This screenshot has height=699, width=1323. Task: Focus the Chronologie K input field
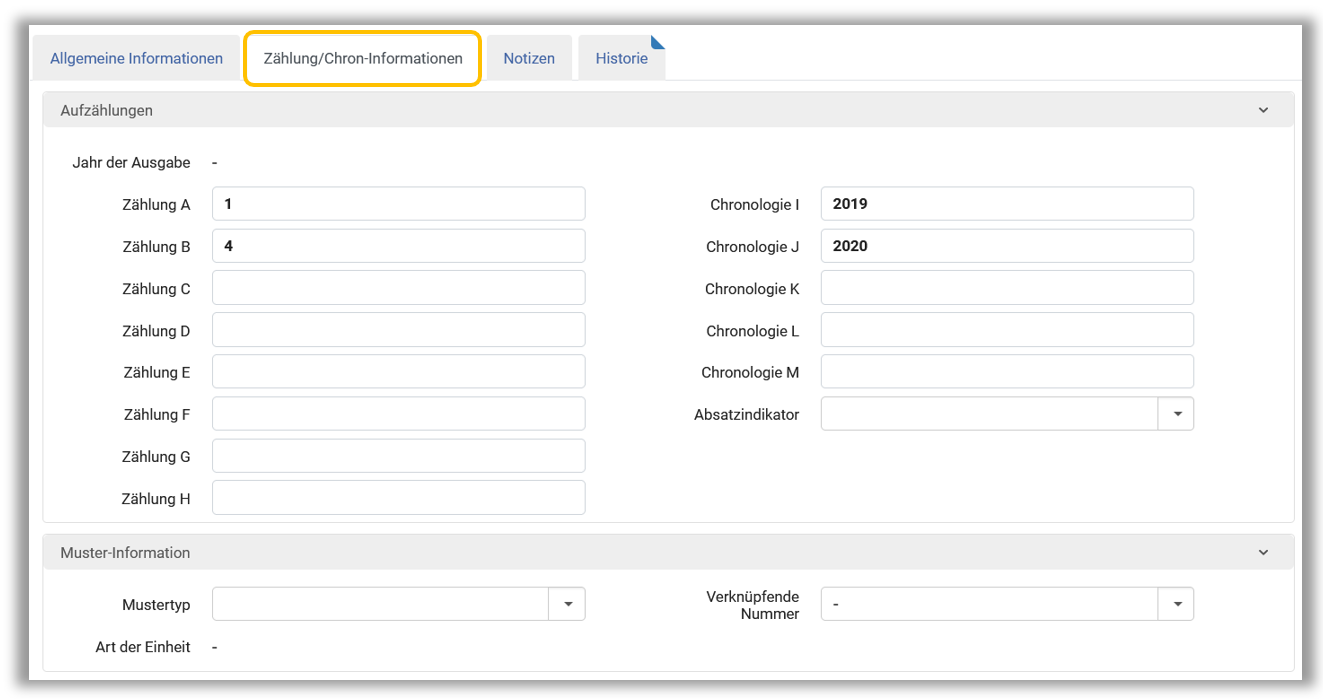1006,288
